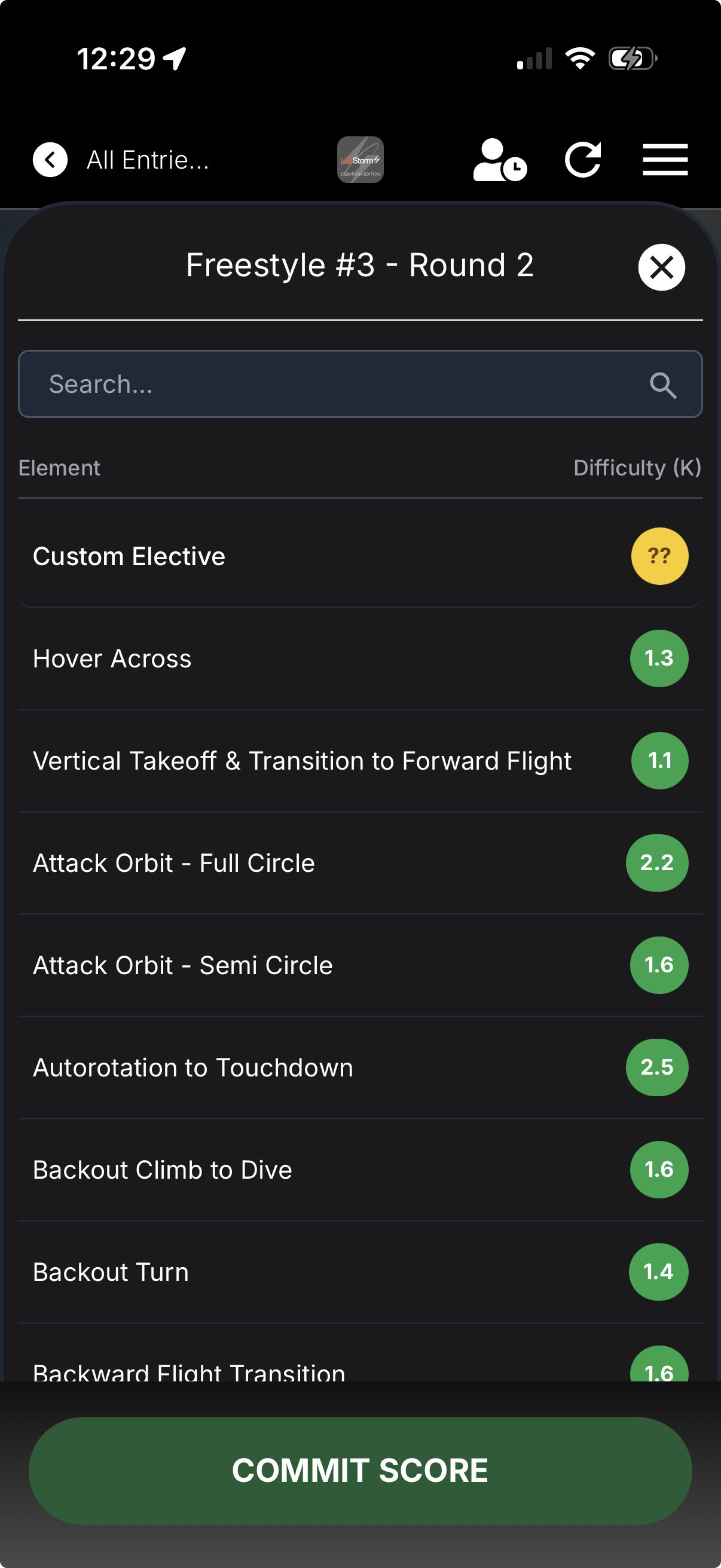721x1568 pixels.
Task: Select Attack Orbit - Full Circle
Action: pyautogui.click(x=360, y=863)
